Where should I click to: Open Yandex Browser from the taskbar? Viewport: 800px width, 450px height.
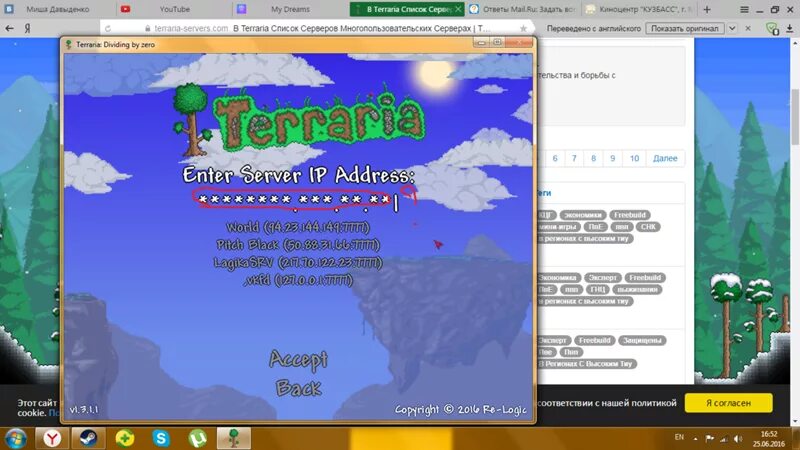[x=52, y=438]
